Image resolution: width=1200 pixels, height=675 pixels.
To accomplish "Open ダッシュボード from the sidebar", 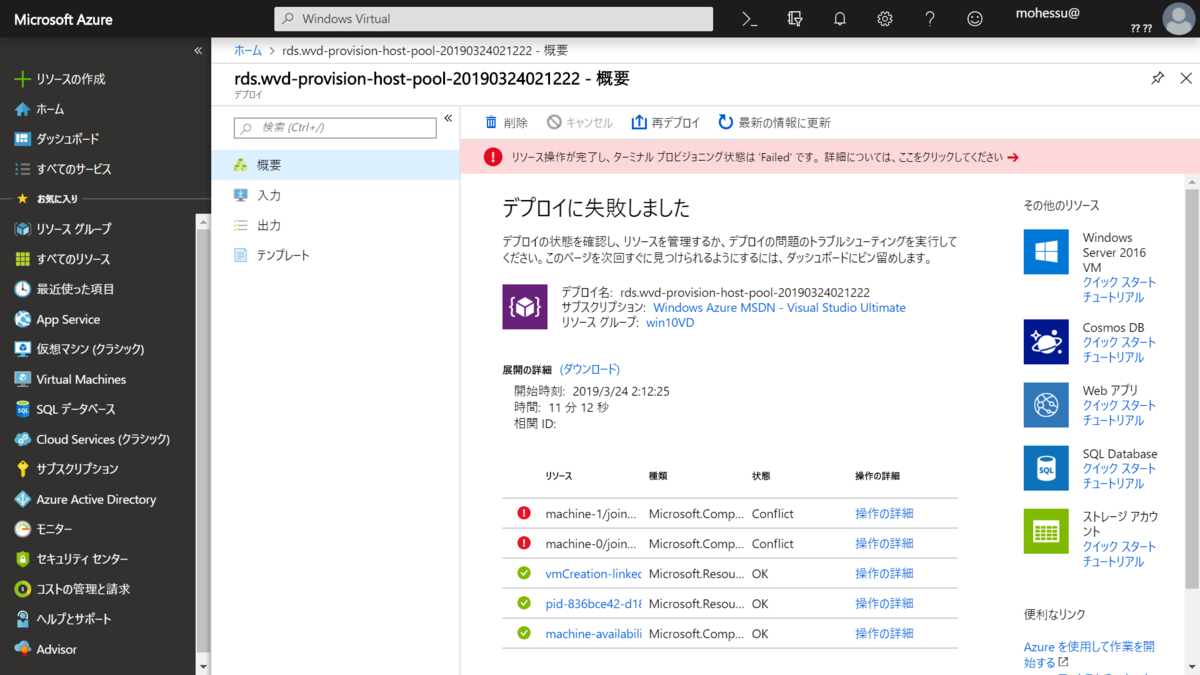I will (68, 139).
